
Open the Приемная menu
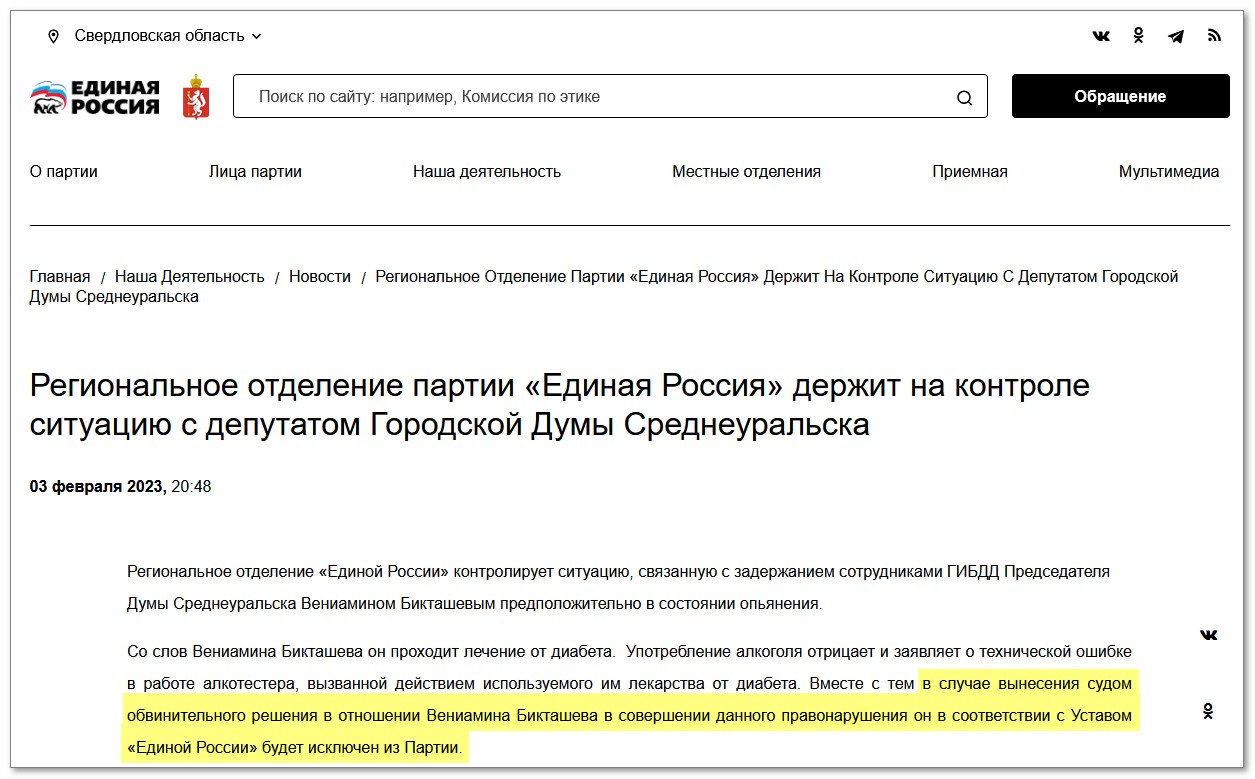click(970, 171)
